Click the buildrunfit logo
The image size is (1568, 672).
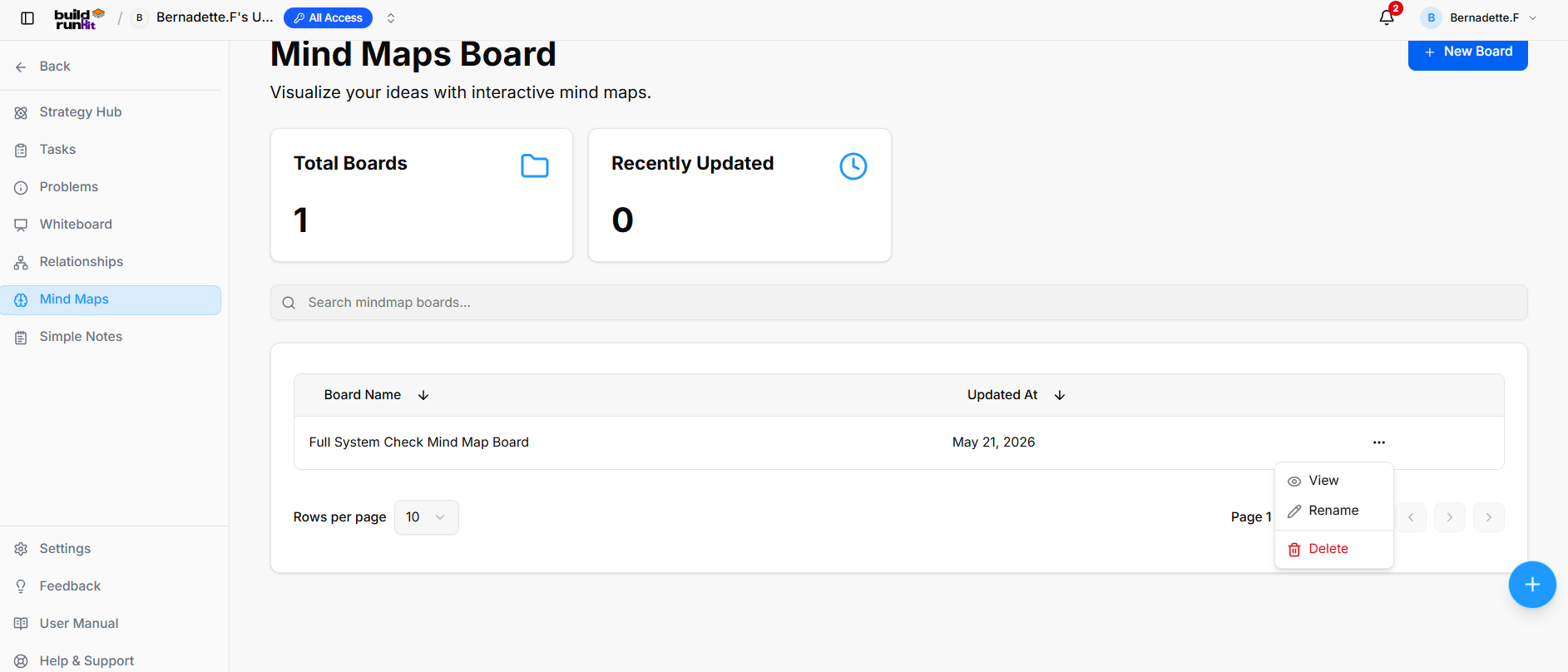[x=80, y=18]
